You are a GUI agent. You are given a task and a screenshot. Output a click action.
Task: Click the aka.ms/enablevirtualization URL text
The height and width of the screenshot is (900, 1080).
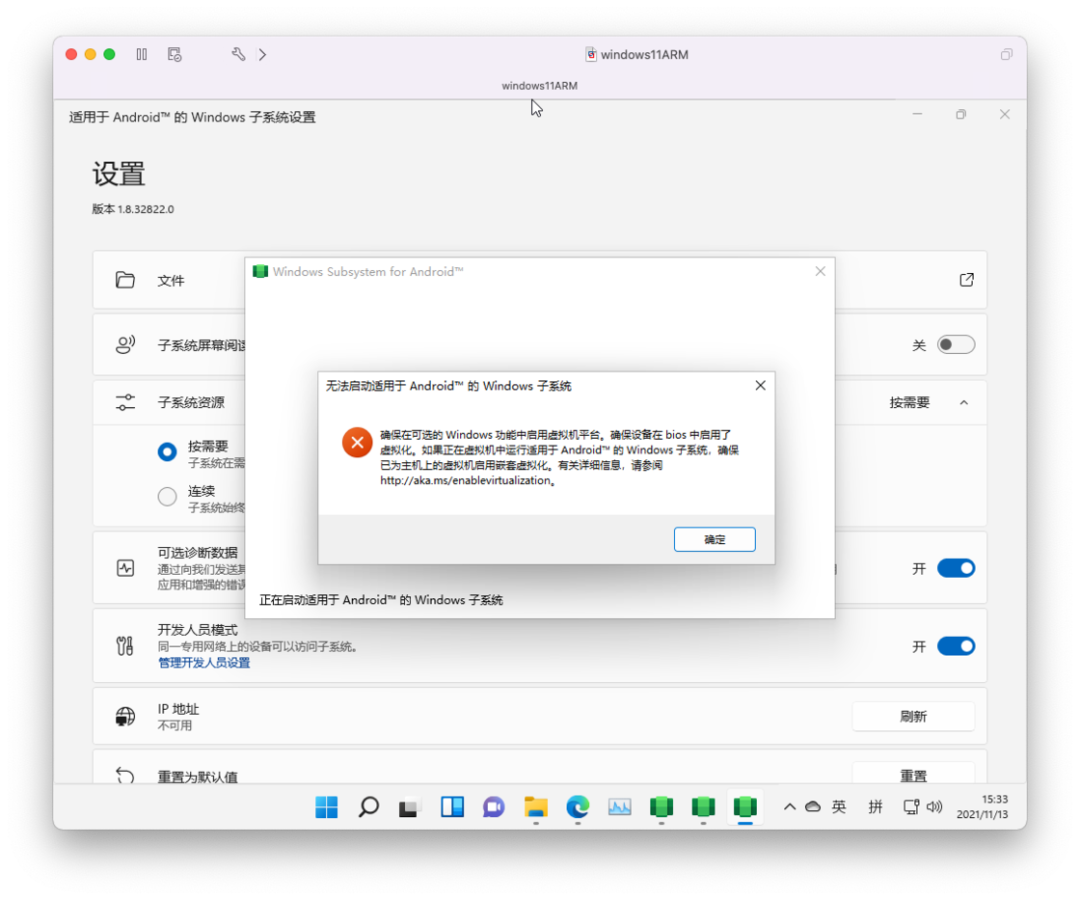click(466, 481)
